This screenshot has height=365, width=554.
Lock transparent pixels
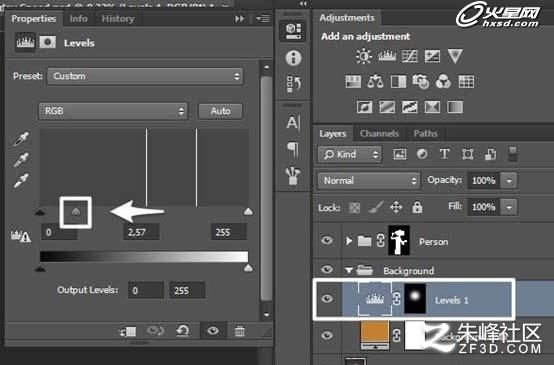point(354,207)
